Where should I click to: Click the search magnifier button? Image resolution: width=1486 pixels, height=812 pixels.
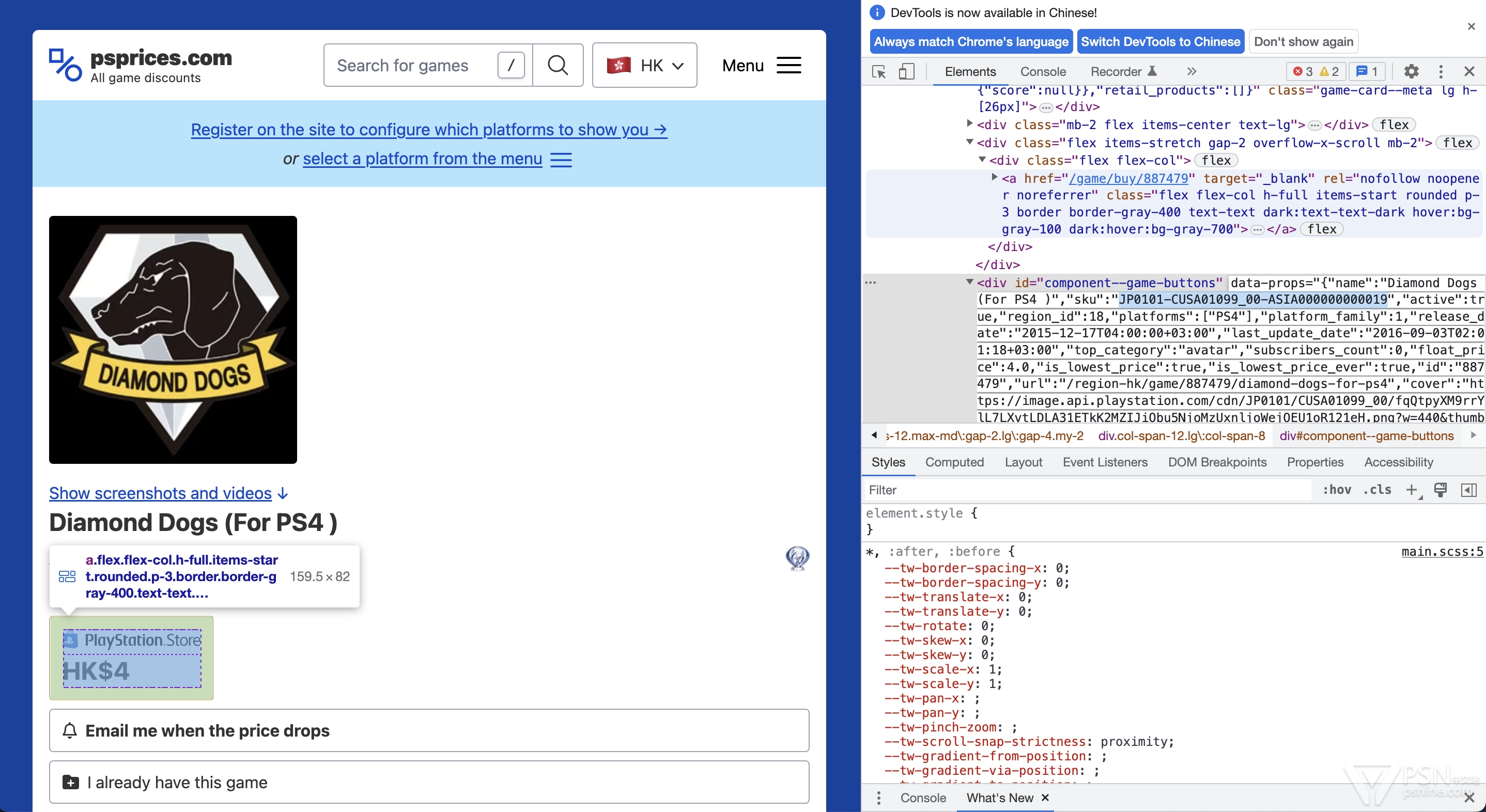pyautogui.click(x=557, y=65)
